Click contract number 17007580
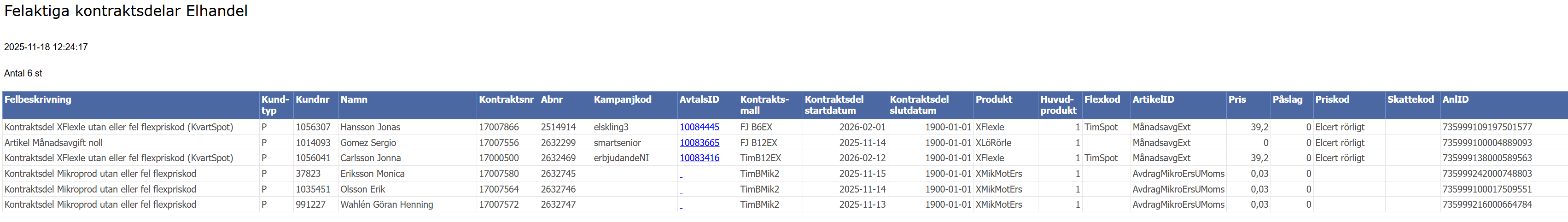The image size is (1568, 222). 499,174
